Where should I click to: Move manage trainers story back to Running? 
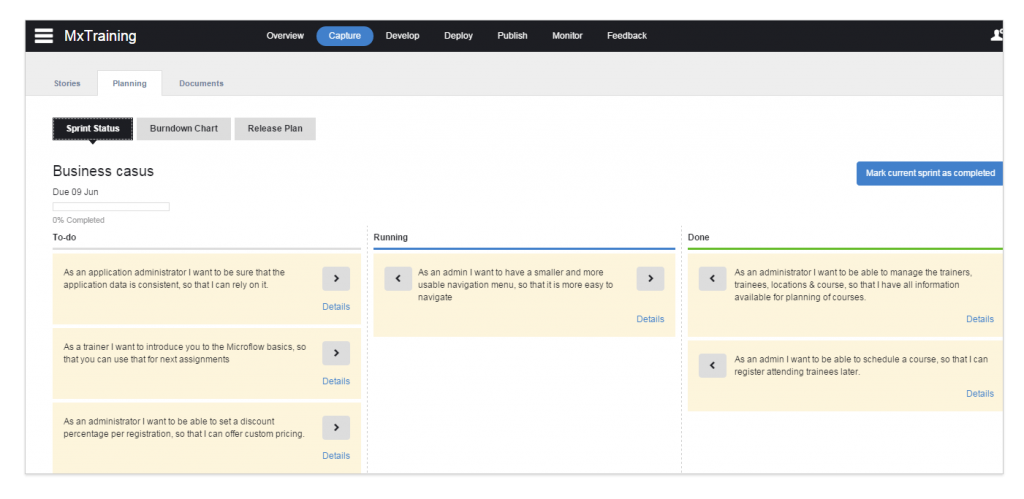(x=712, y=279)
